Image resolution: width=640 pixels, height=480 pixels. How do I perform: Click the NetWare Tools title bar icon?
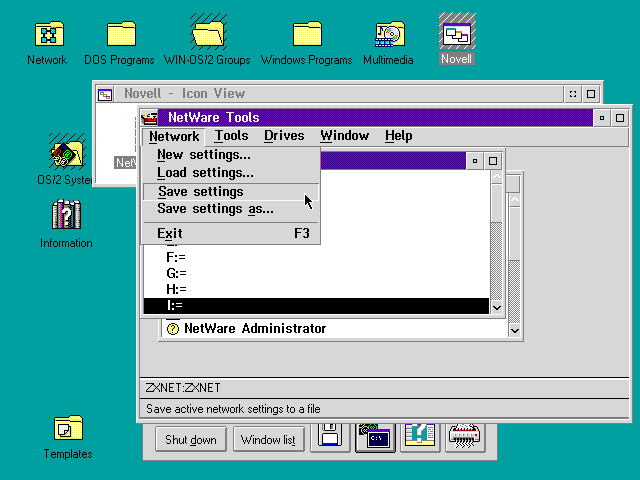coord(149,118)
